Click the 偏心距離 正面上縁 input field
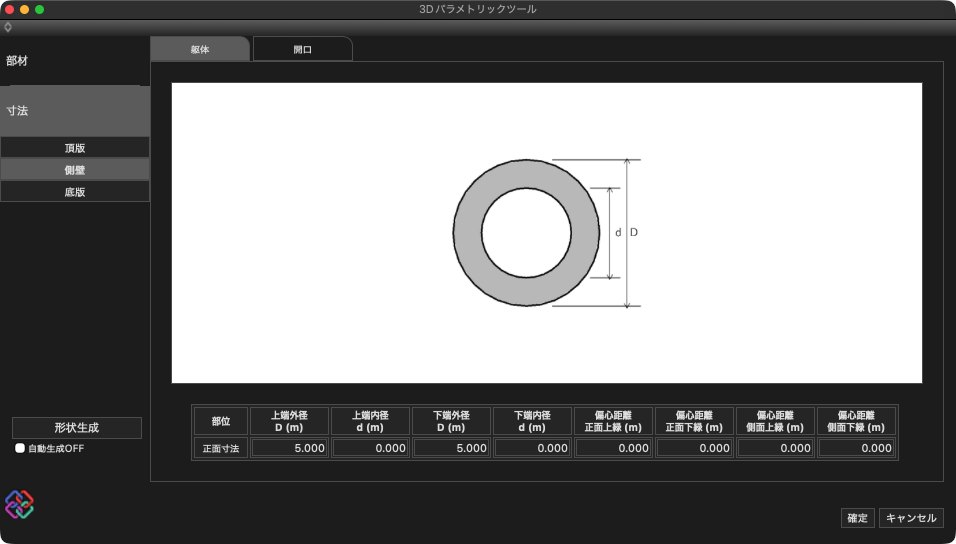 tap(613, 449)
